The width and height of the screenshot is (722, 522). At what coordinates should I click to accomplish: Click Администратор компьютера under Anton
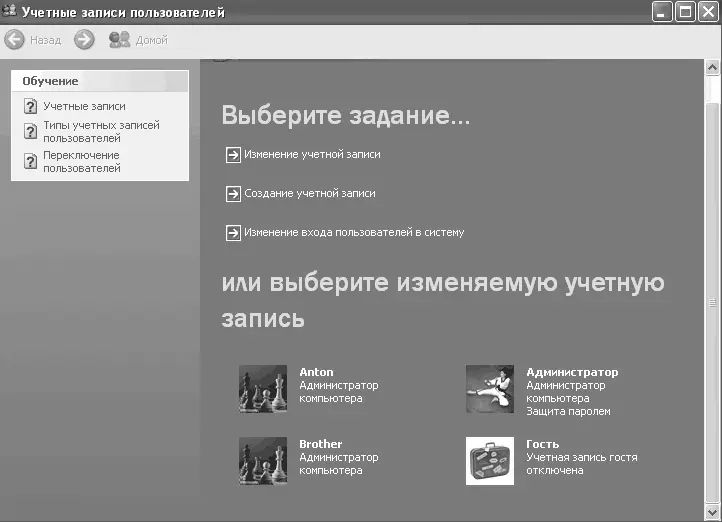click(339, 392)
